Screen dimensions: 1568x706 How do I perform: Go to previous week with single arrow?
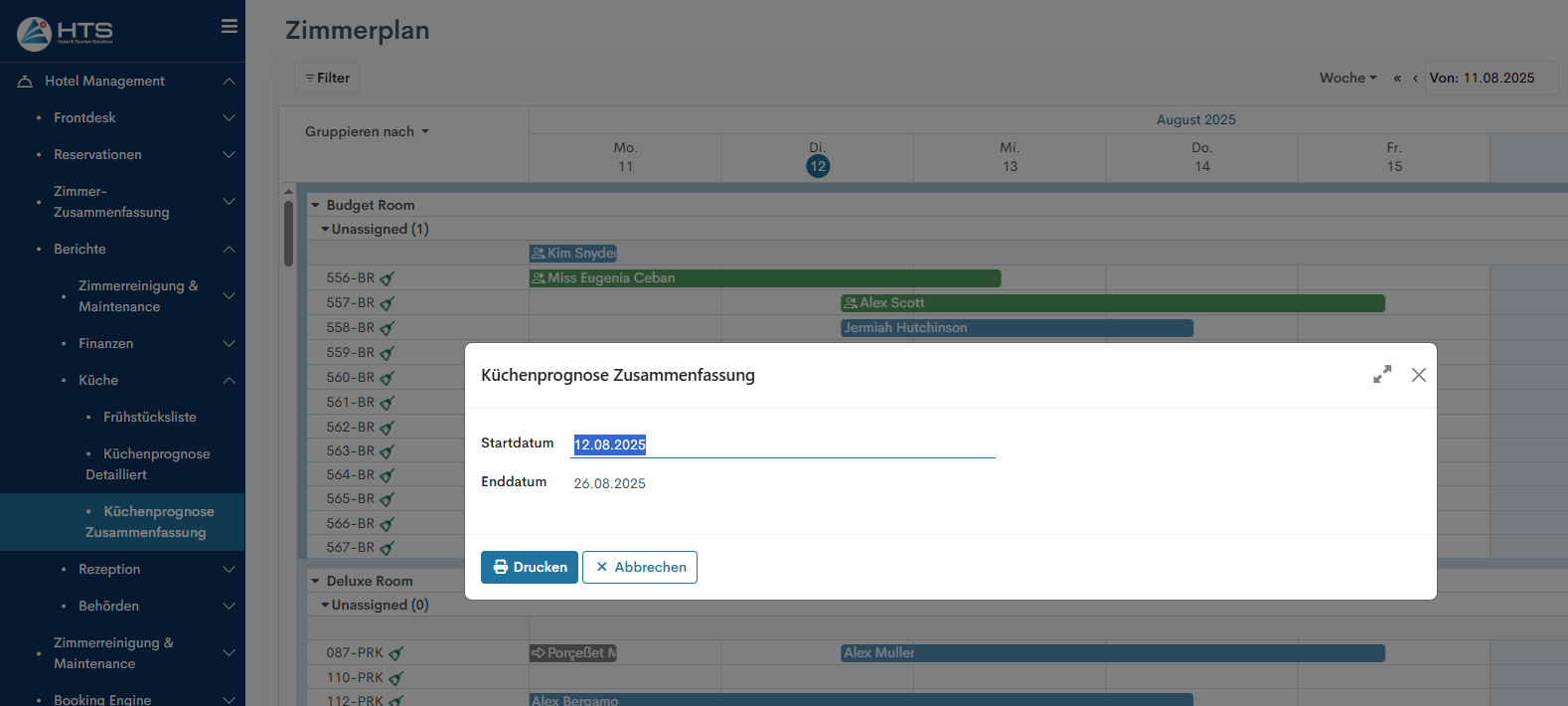click(x=1415, y=79)
